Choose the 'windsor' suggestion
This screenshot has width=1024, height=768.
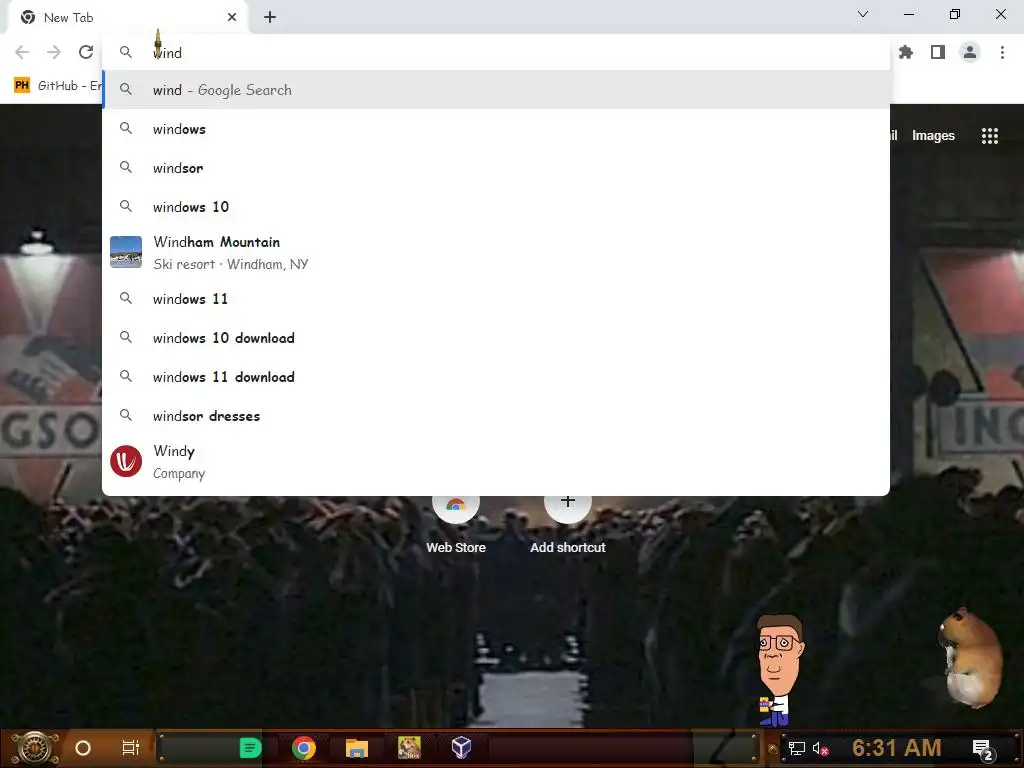pyautogui.click(x=496, y=168)
